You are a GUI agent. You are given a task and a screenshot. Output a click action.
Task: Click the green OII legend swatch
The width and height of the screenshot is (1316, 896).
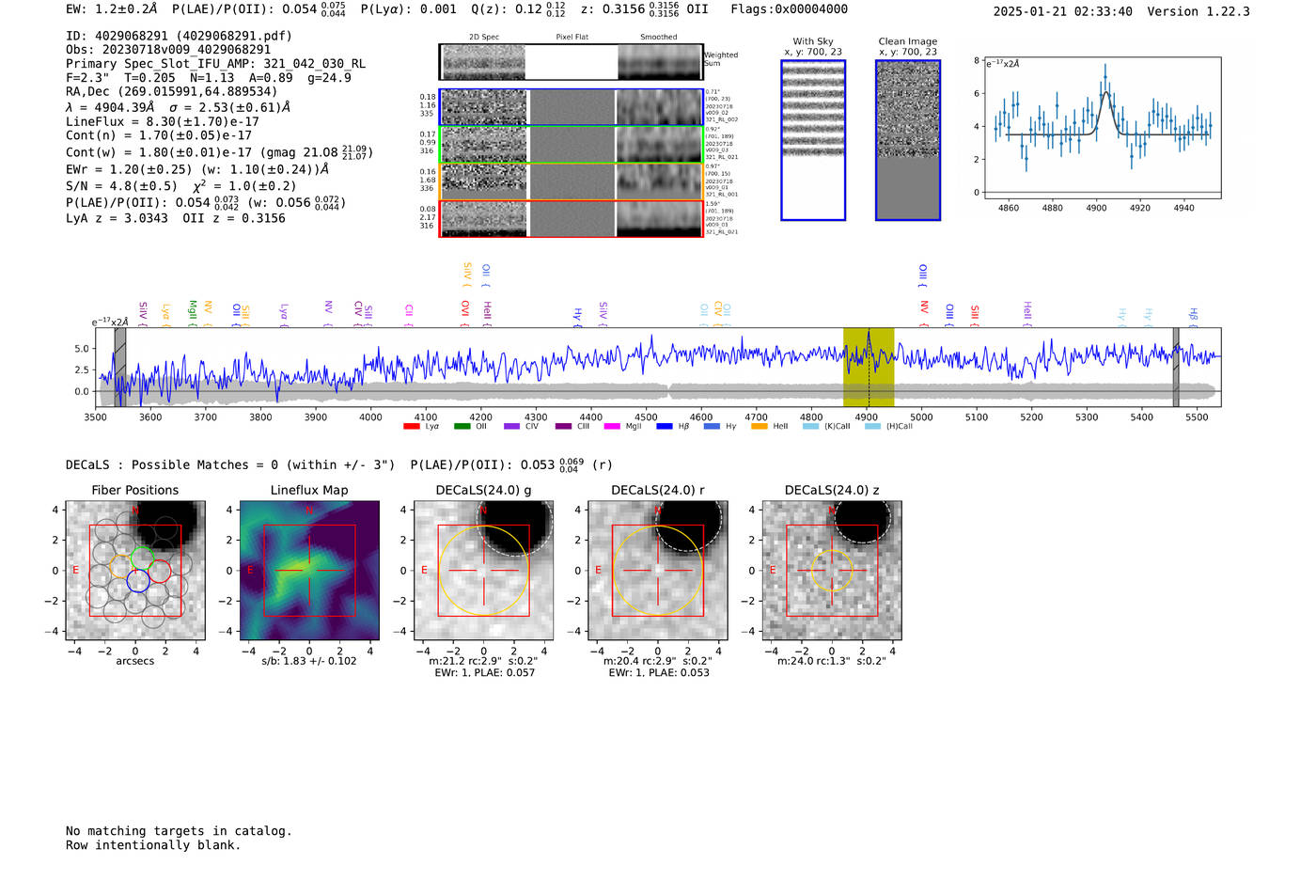[462, 427]
